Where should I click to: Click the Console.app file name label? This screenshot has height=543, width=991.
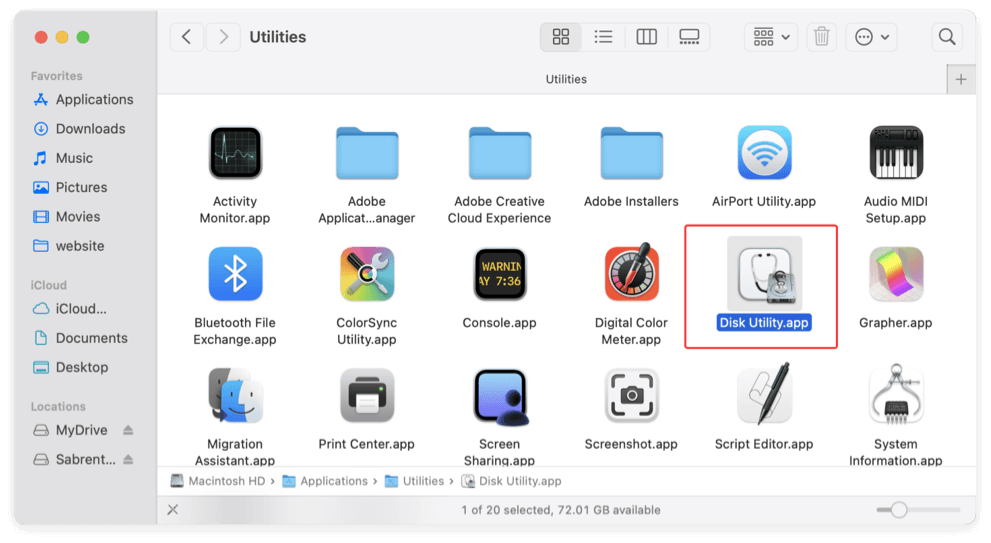pos(499,322)
